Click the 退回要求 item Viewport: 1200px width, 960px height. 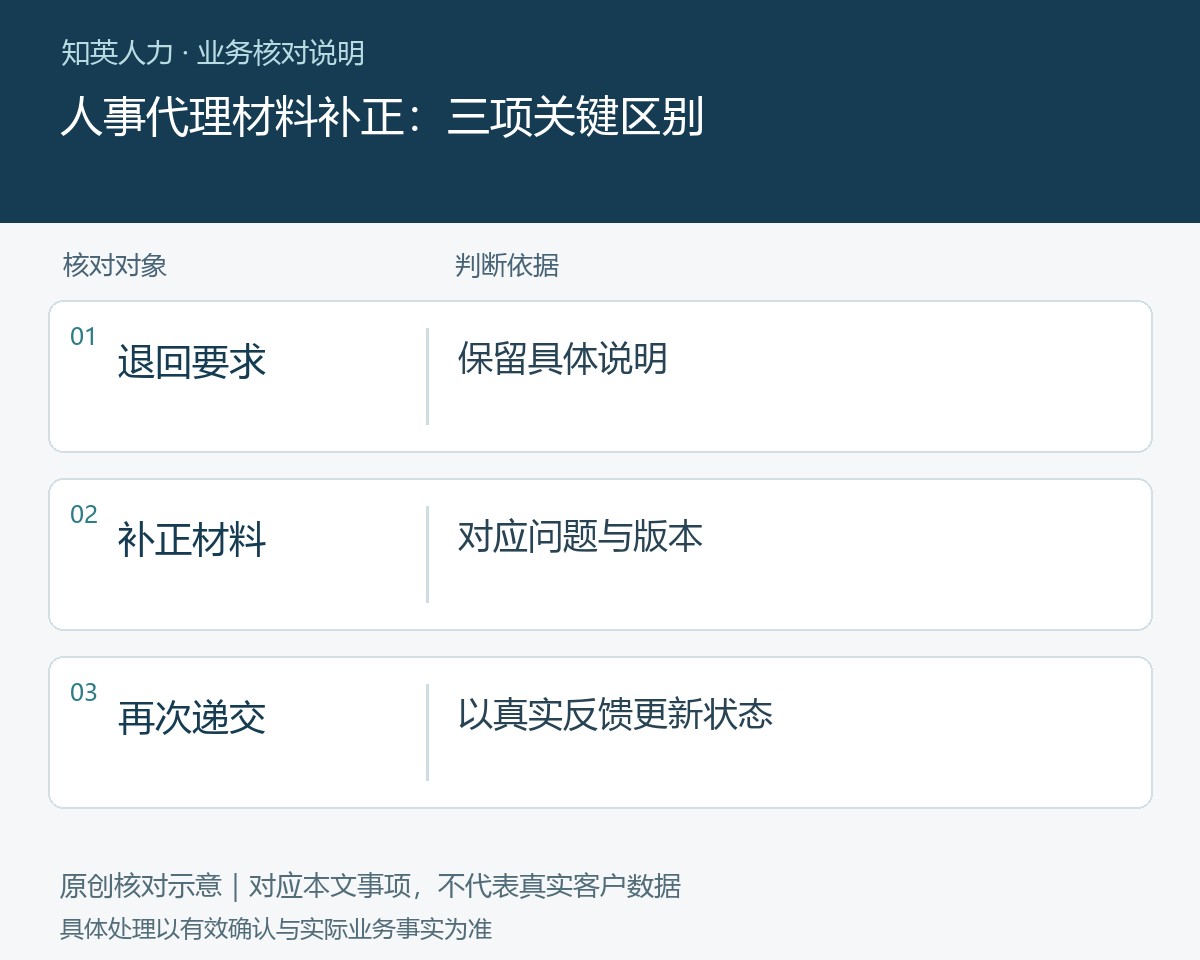click(192, 361)
